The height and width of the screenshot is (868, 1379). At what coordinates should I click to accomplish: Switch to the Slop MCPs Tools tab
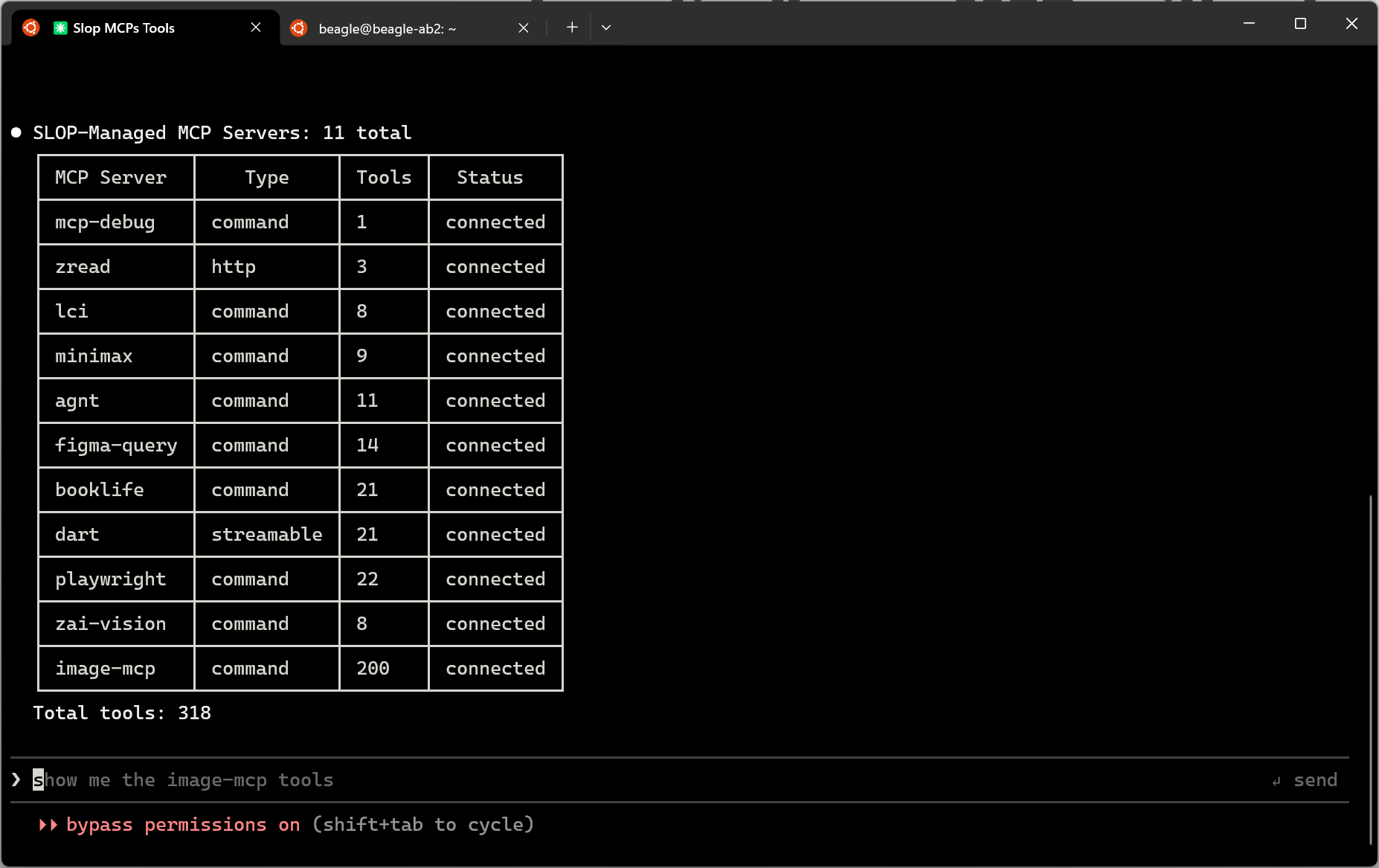tap(146, 28)
